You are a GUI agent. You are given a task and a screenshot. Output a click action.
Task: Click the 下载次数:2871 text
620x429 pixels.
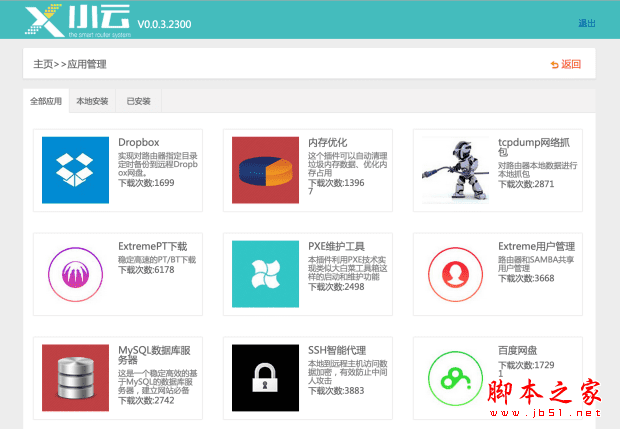point(526,184)
